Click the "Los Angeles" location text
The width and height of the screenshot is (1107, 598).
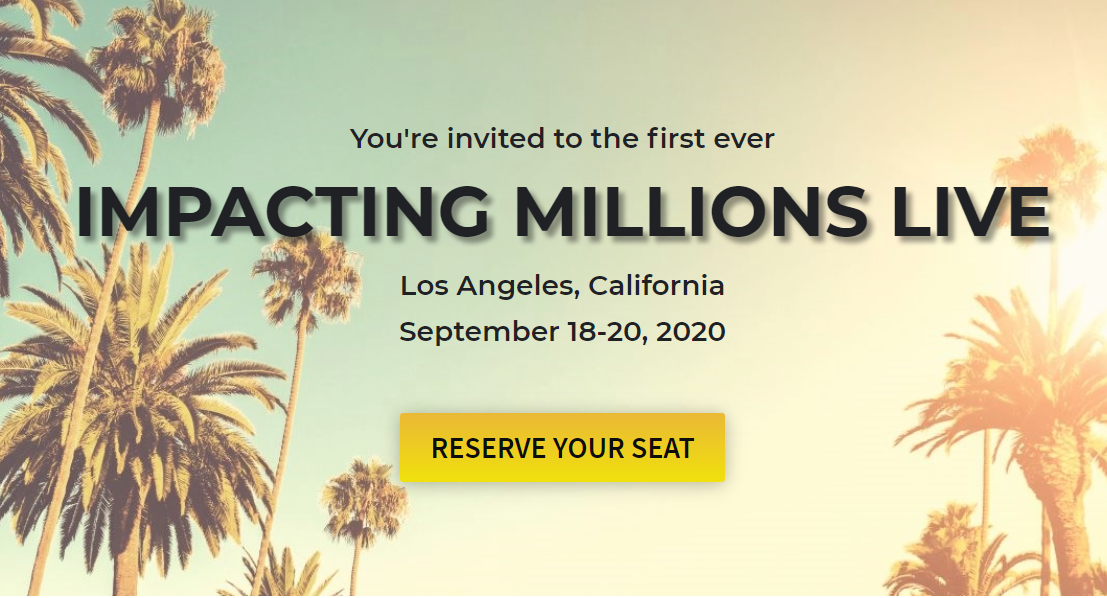(489, 286)
